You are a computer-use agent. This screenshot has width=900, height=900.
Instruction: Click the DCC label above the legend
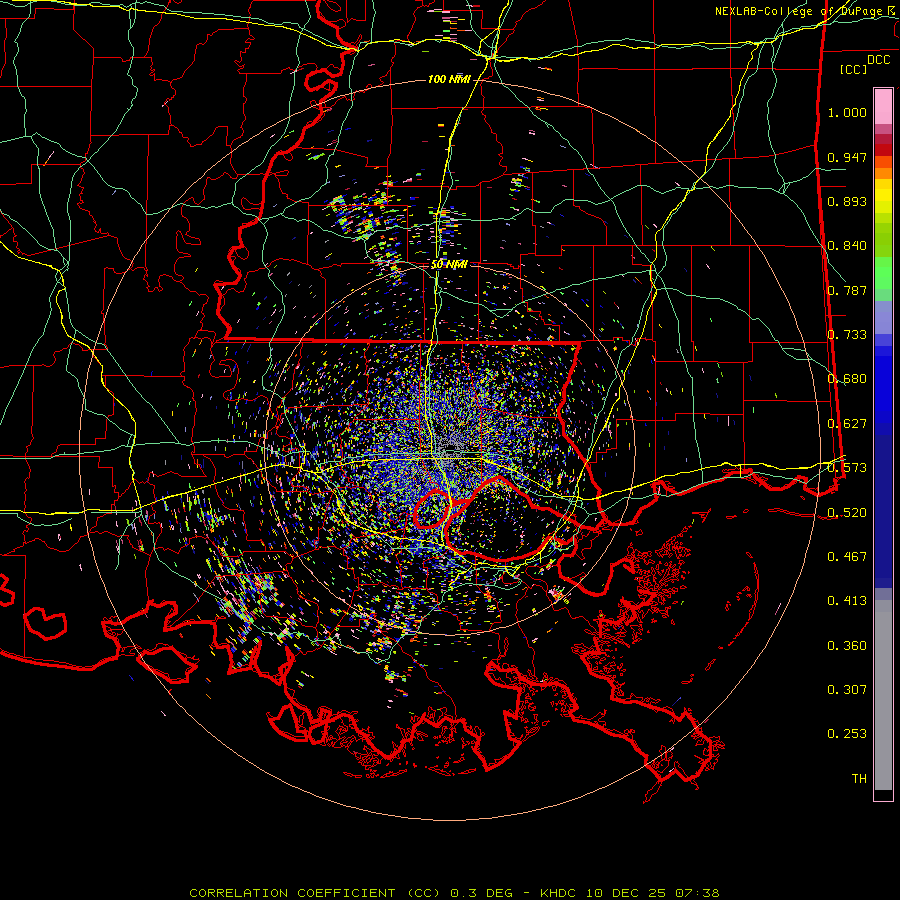click(878, 60)
